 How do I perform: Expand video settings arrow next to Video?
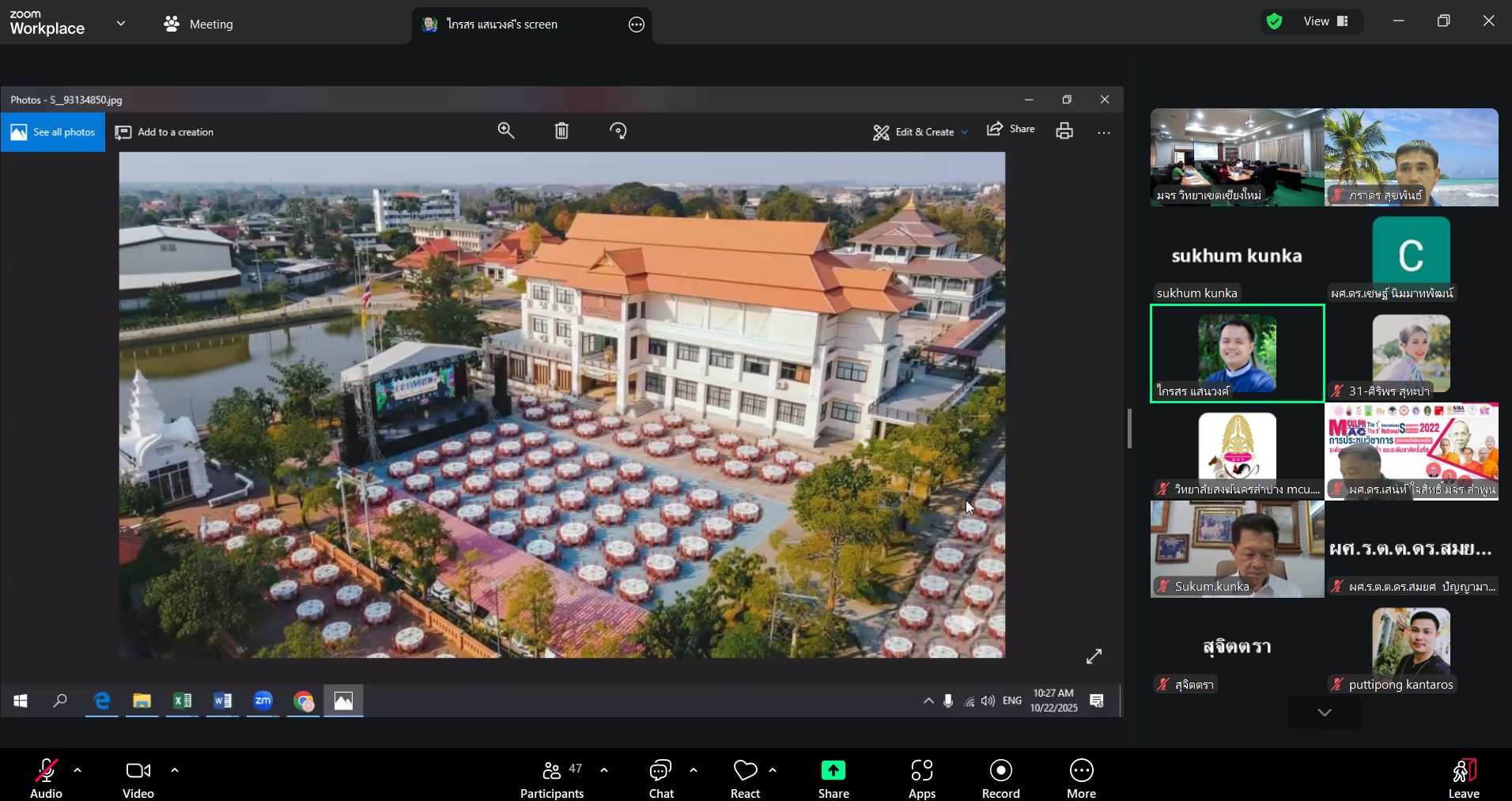pyautogui.click(x=175, y=769)
